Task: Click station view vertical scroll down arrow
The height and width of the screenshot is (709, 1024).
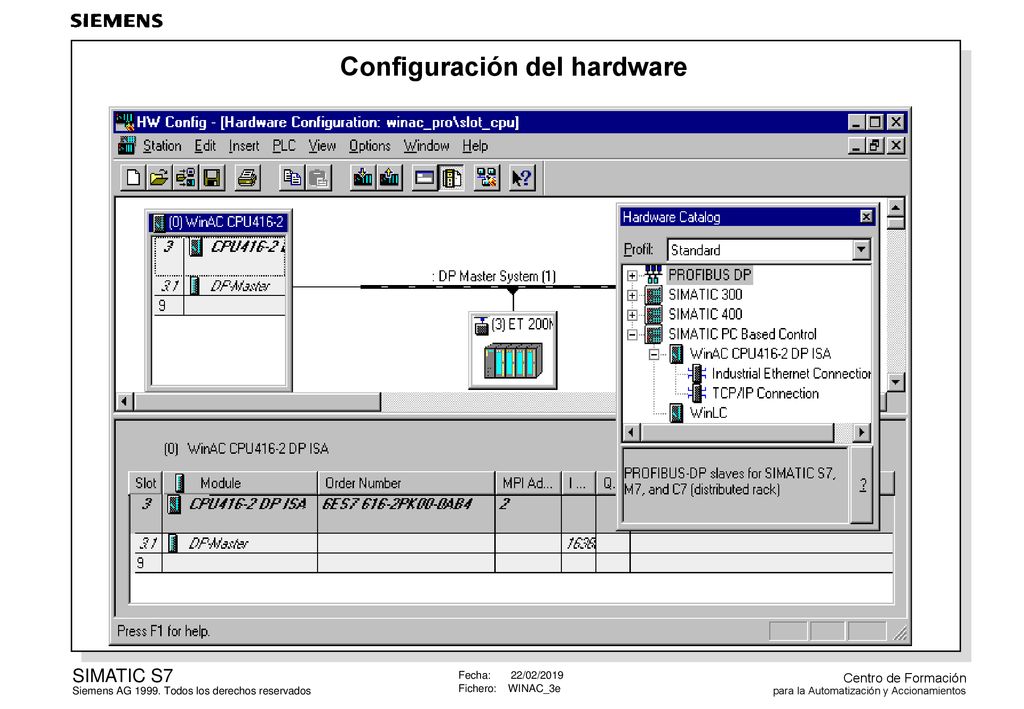Action: 895,382
